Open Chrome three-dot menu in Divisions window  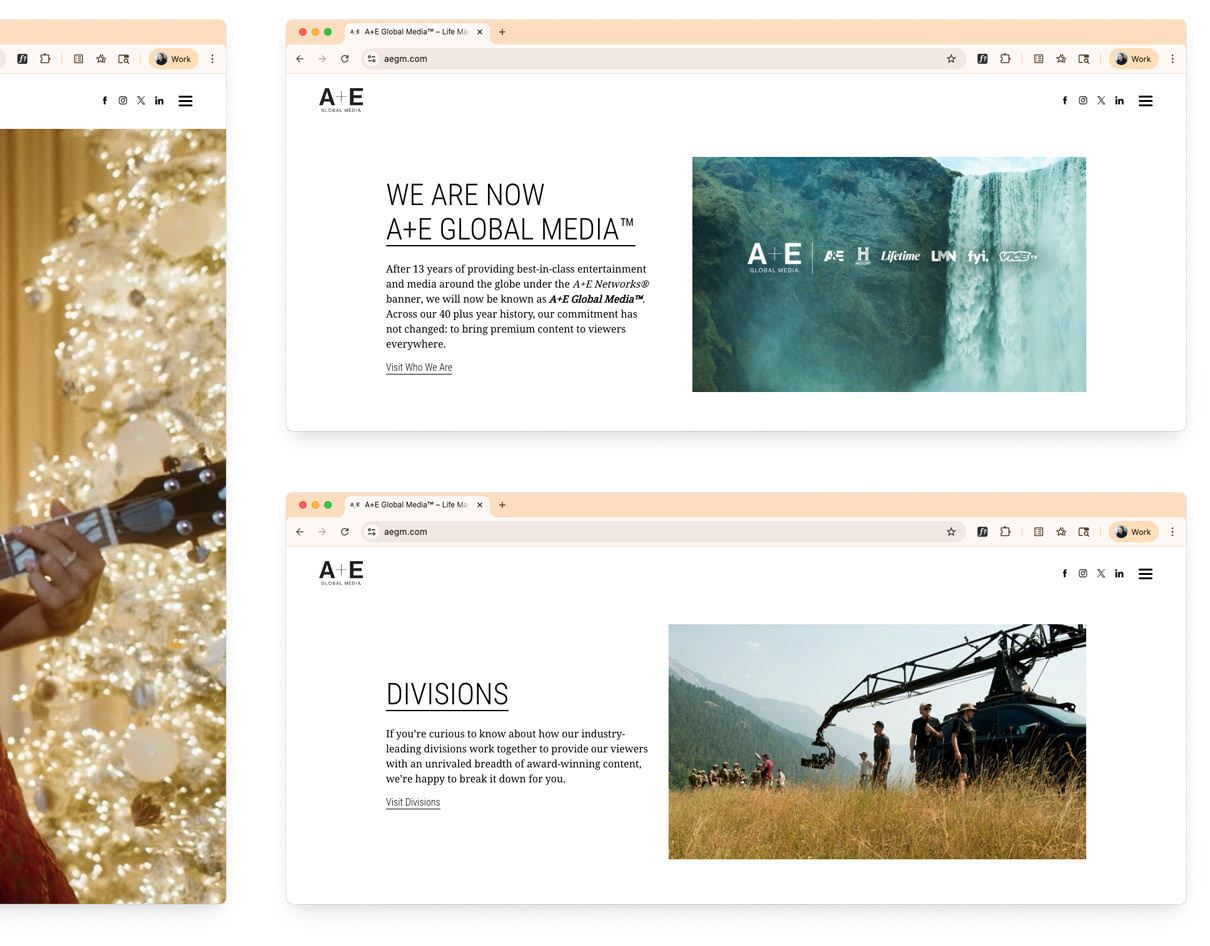tap(1172, 532)
